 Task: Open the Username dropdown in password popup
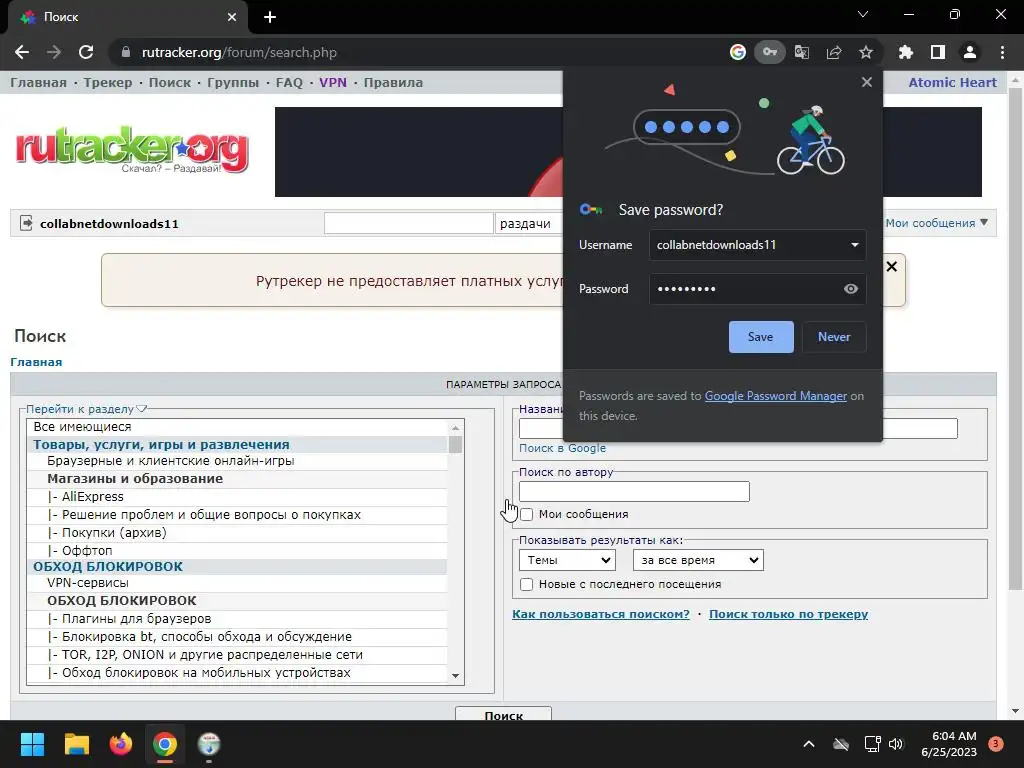tap(854, 245)
